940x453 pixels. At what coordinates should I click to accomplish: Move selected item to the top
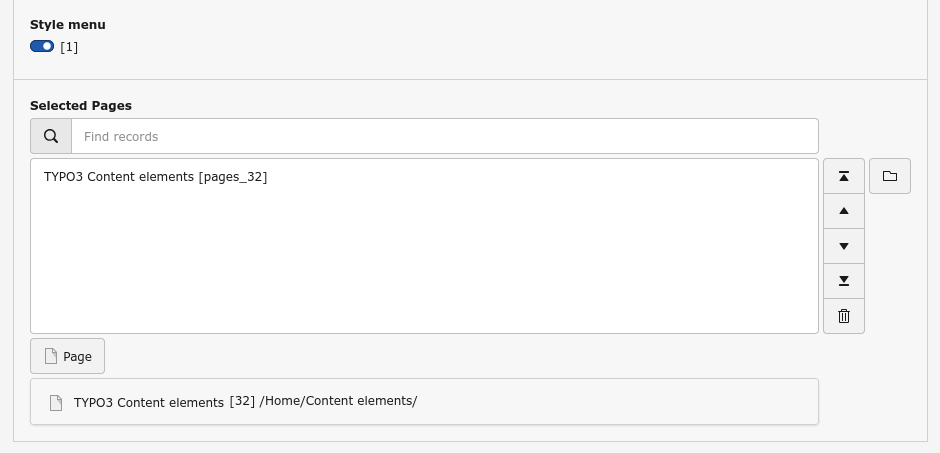(844, 176)
